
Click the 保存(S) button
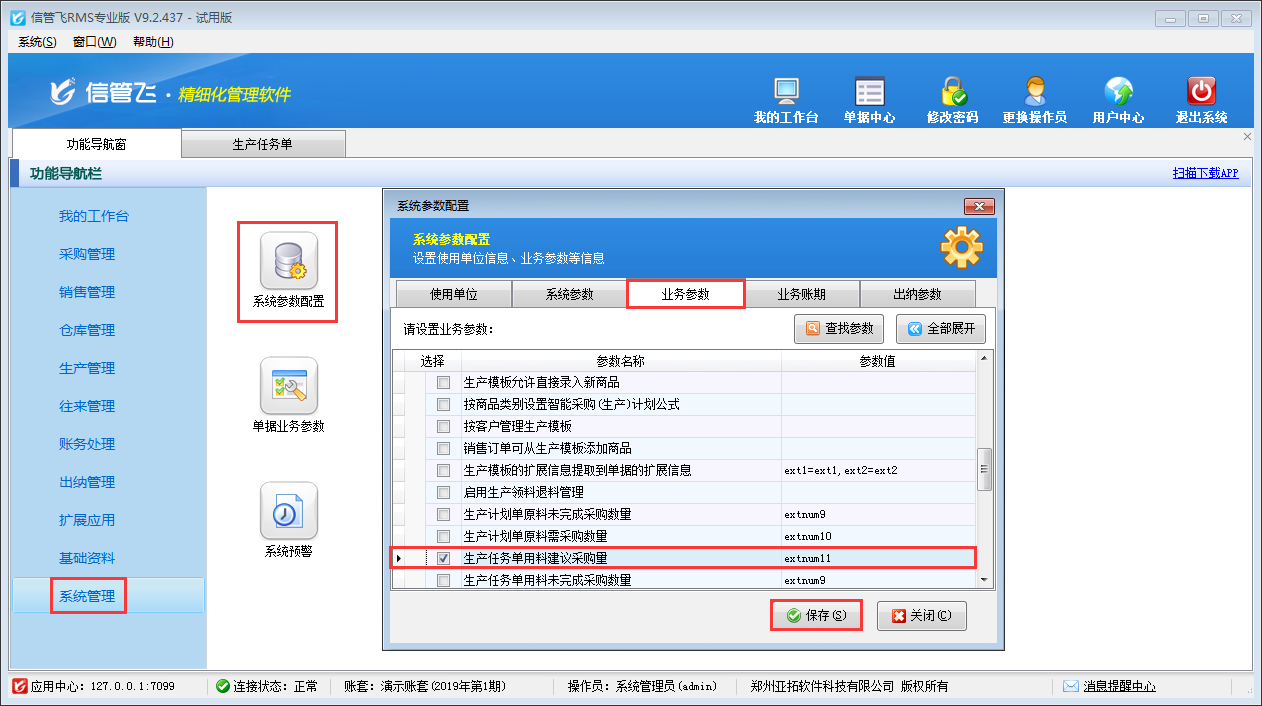[x=816, y=616]
